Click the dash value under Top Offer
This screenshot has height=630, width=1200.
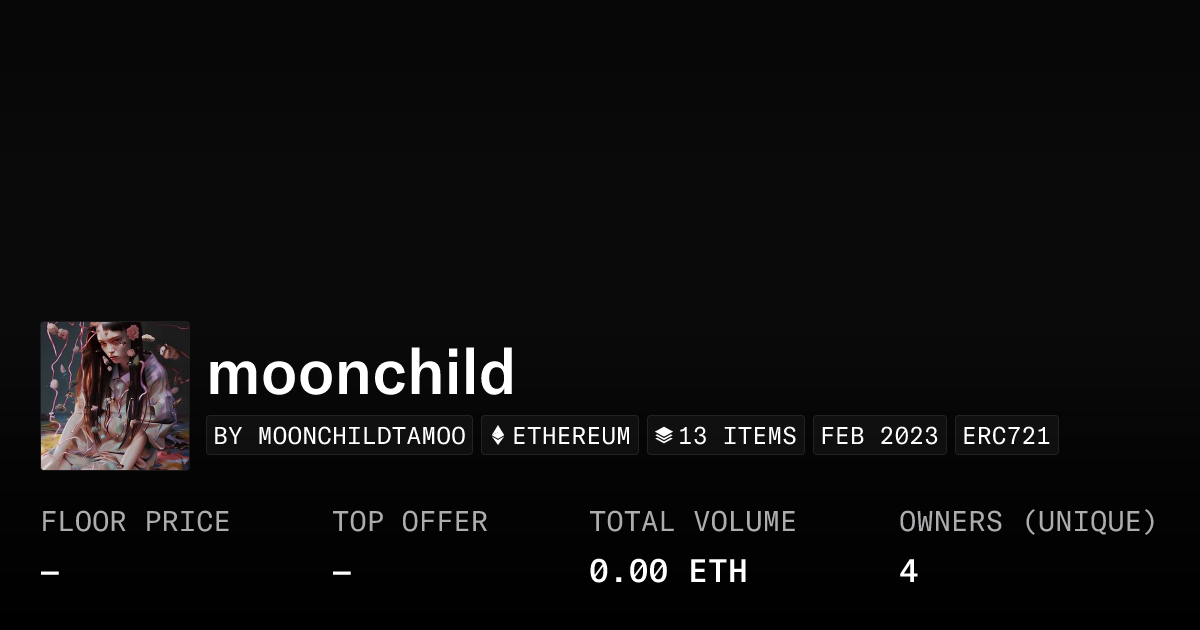(342, 572)
